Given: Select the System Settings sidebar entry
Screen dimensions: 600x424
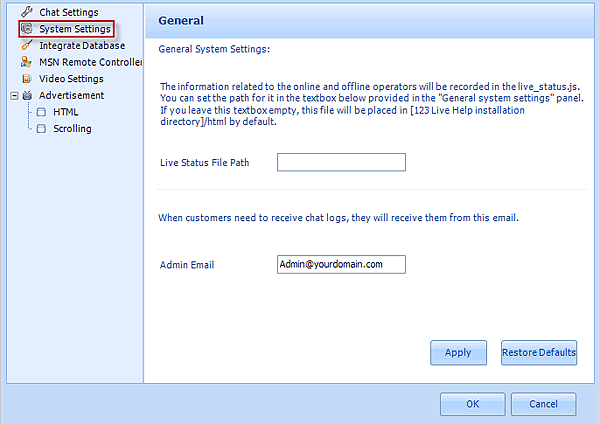Looking at the screenshot, I should click(74, 29).
